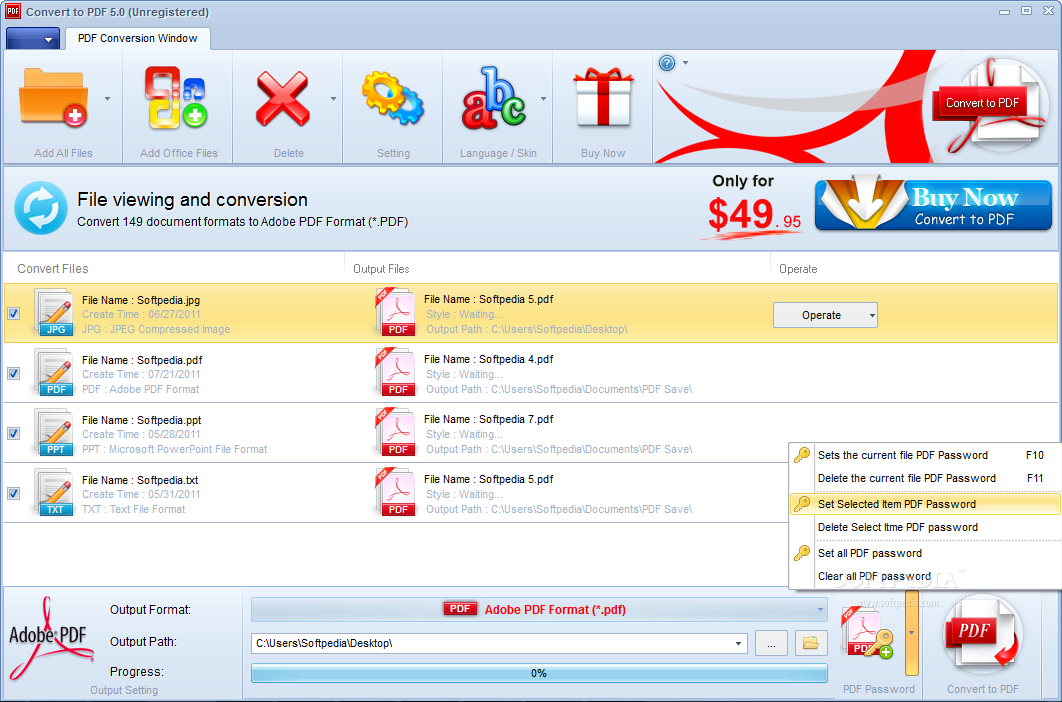Expand the Delete dropdown arrow

333,99
